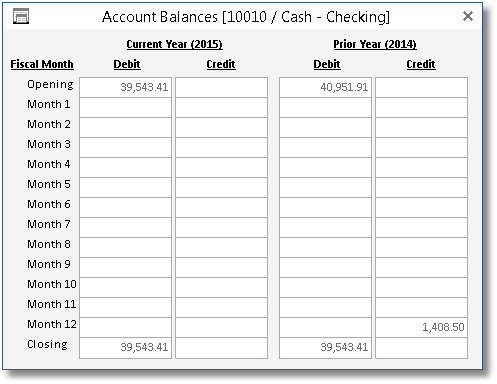Select Opening debit field showing 40,951.91
The image size is (497, 384).
(x=326, y=87)
